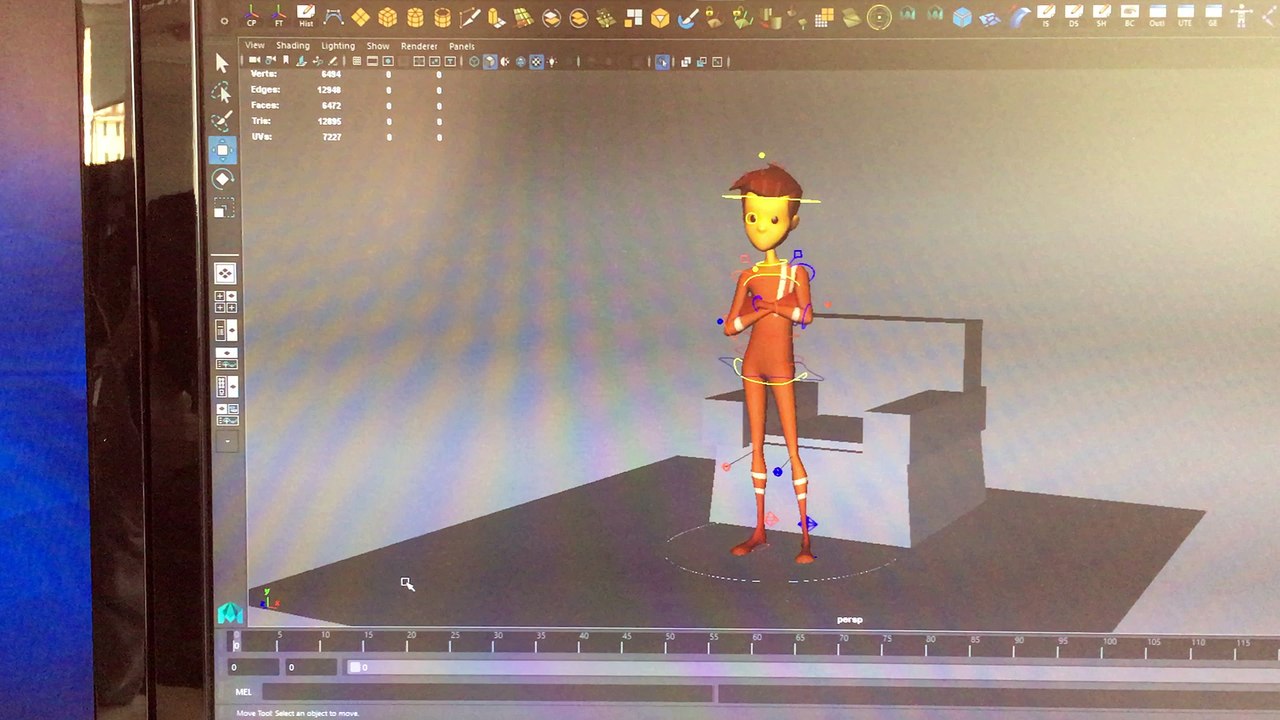1280x720 pixels.
Task: Open the Panels menu
Action: [x=462, y=46]
